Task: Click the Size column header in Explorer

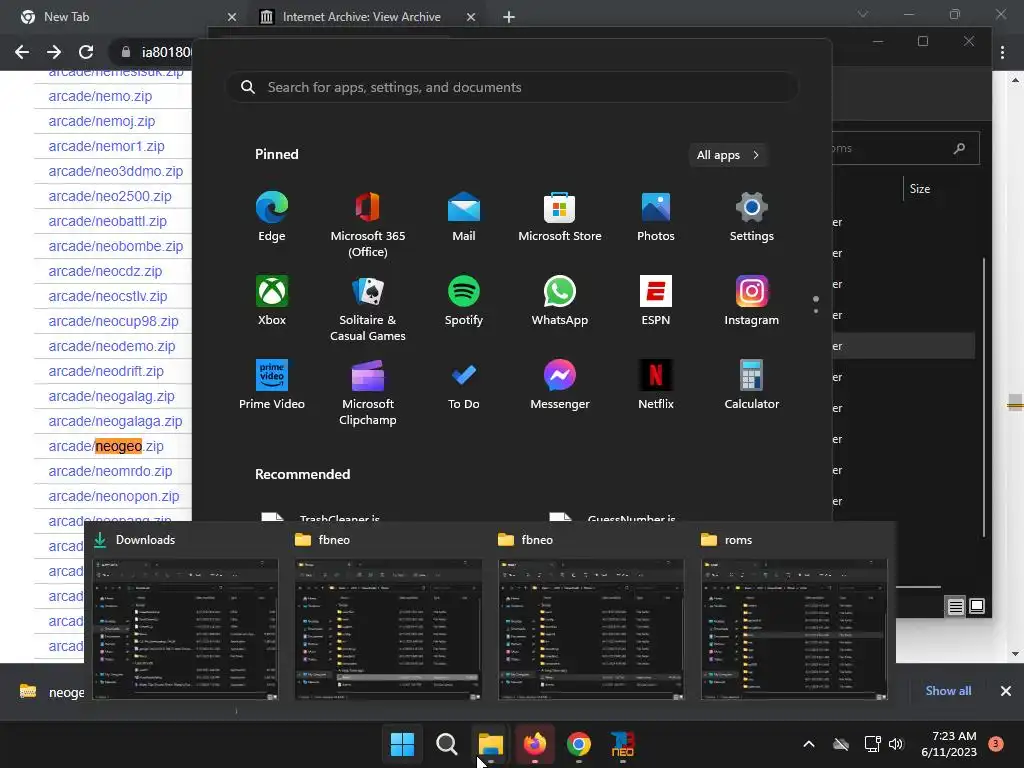Action: click(920, 189)
